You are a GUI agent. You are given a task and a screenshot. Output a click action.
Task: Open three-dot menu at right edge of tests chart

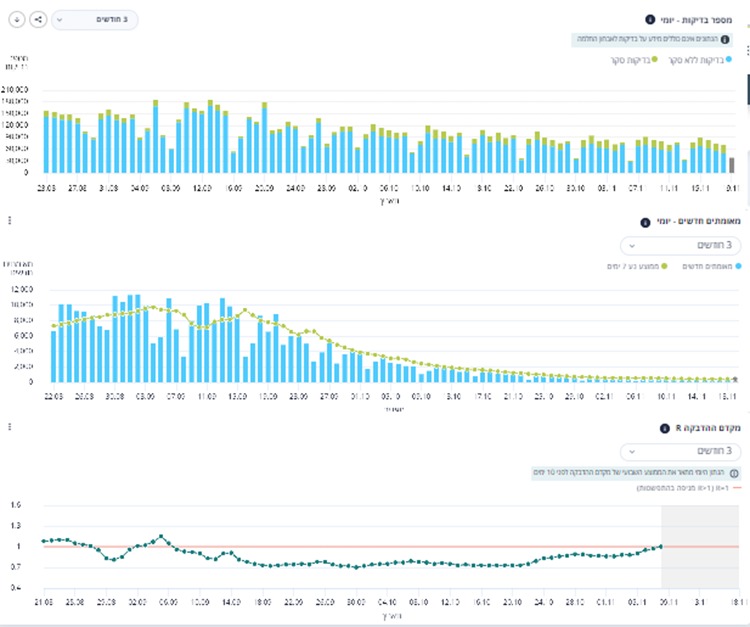point(747,50)
